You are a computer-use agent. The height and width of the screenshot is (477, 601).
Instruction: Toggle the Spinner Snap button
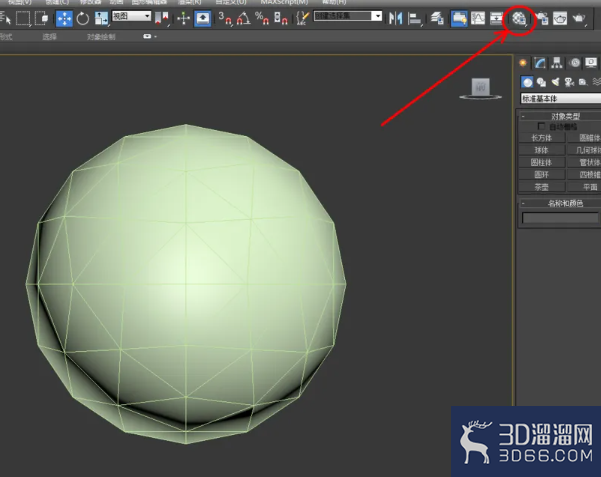[x=281, y=18]
